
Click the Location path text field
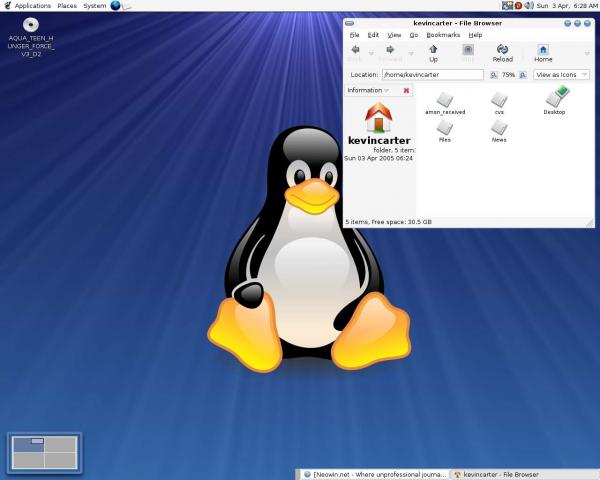tap(432, 74)
